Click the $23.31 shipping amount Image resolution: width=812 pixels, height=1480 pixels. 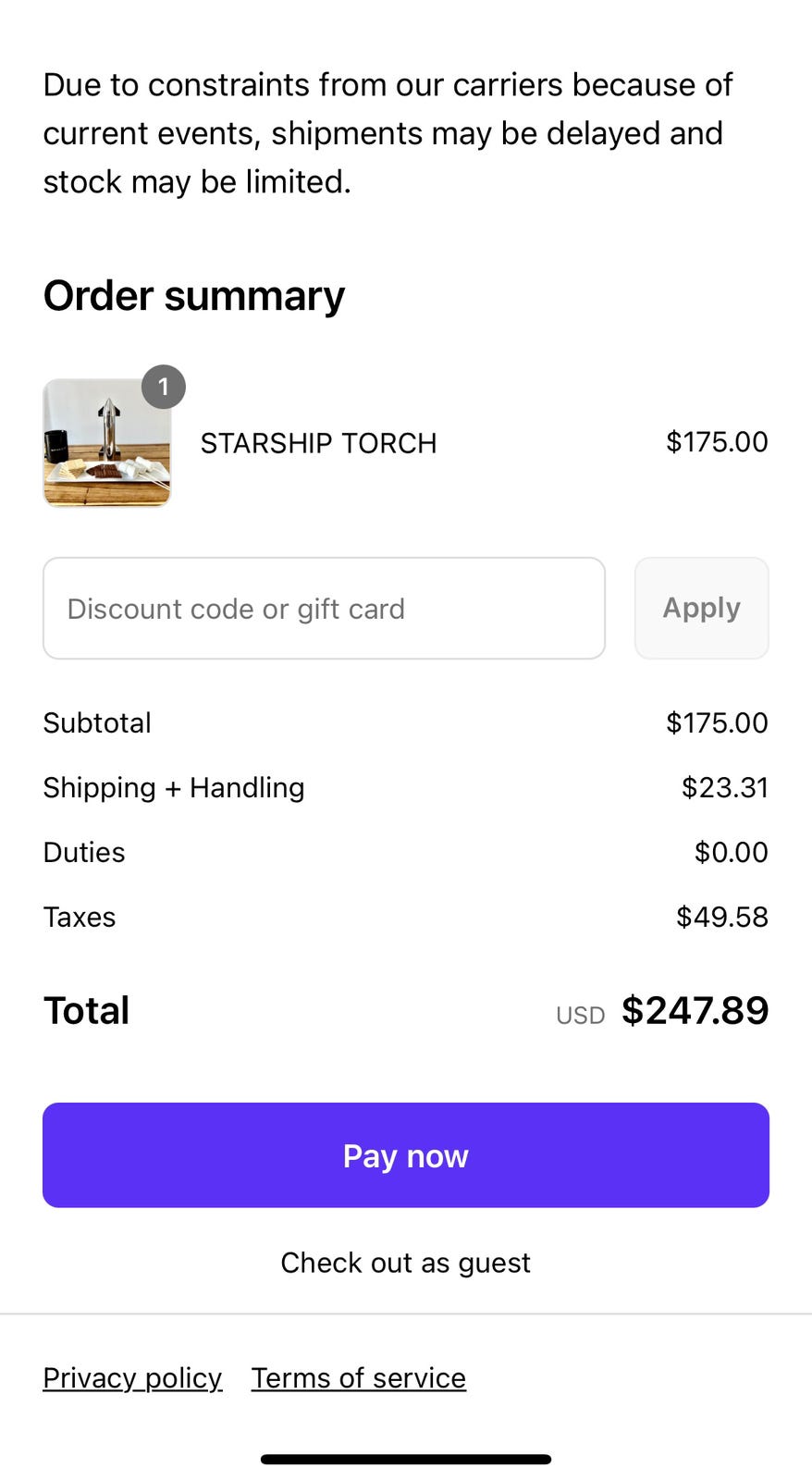pos(724,788)
